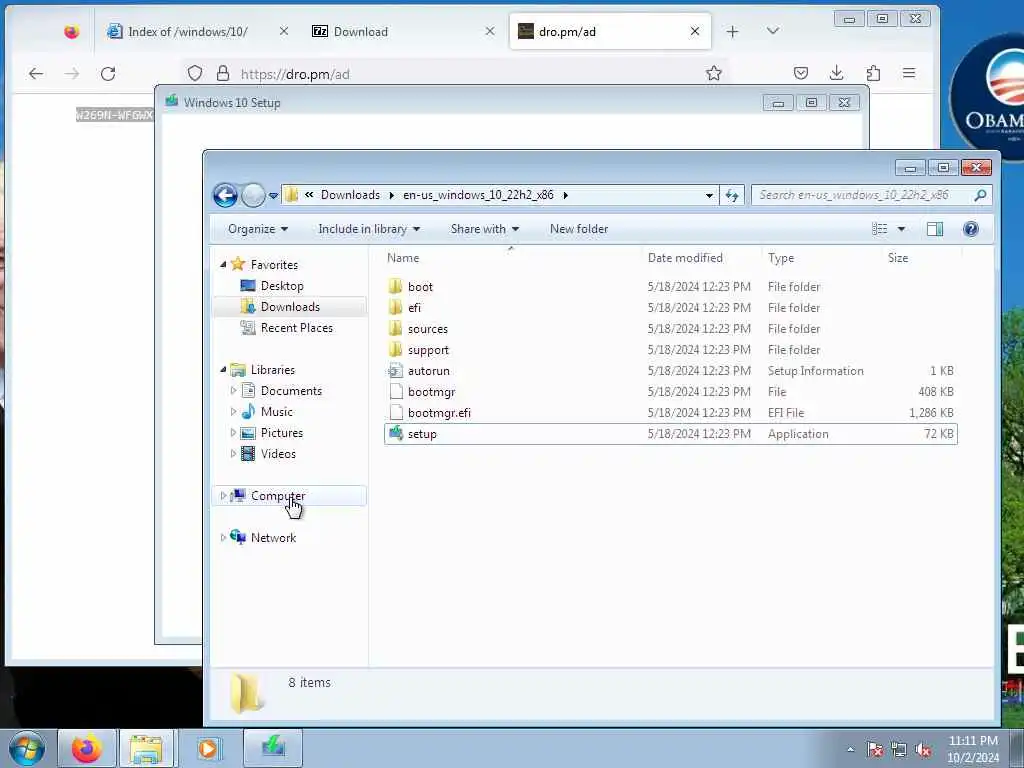Open a new Firefox tab
1024x768 pixels.
tap(732, 31)
